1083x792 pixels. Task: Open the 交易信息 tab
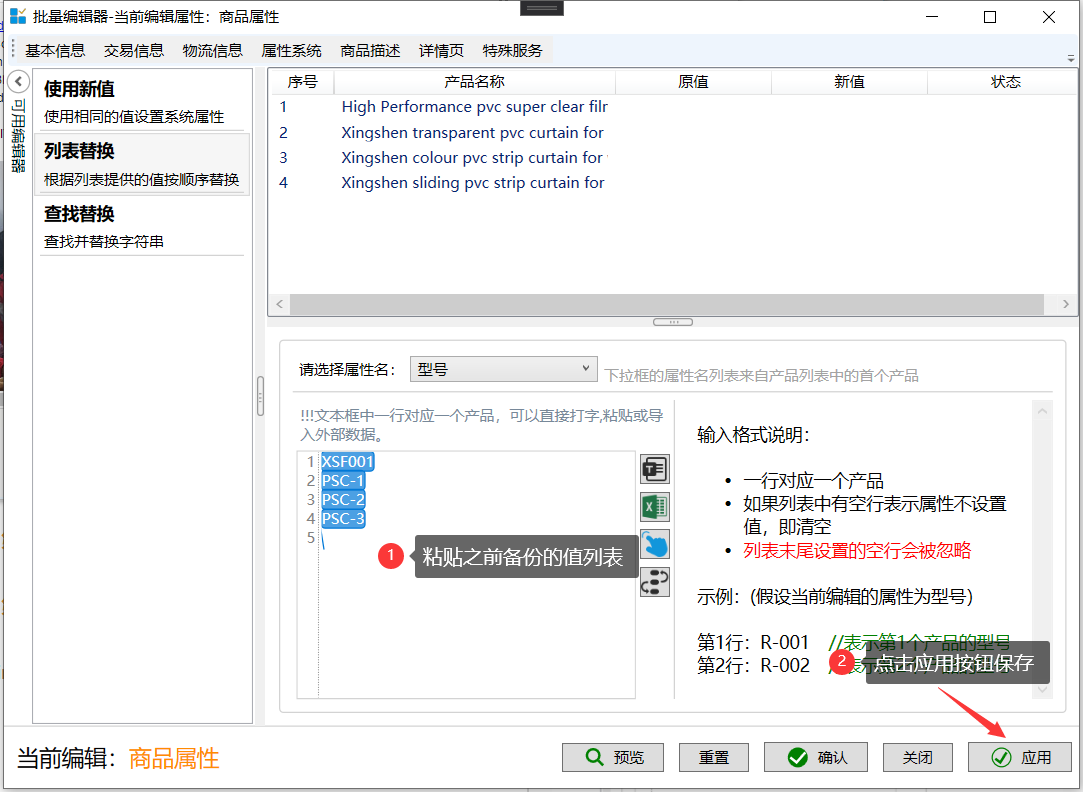click(134, 51)
